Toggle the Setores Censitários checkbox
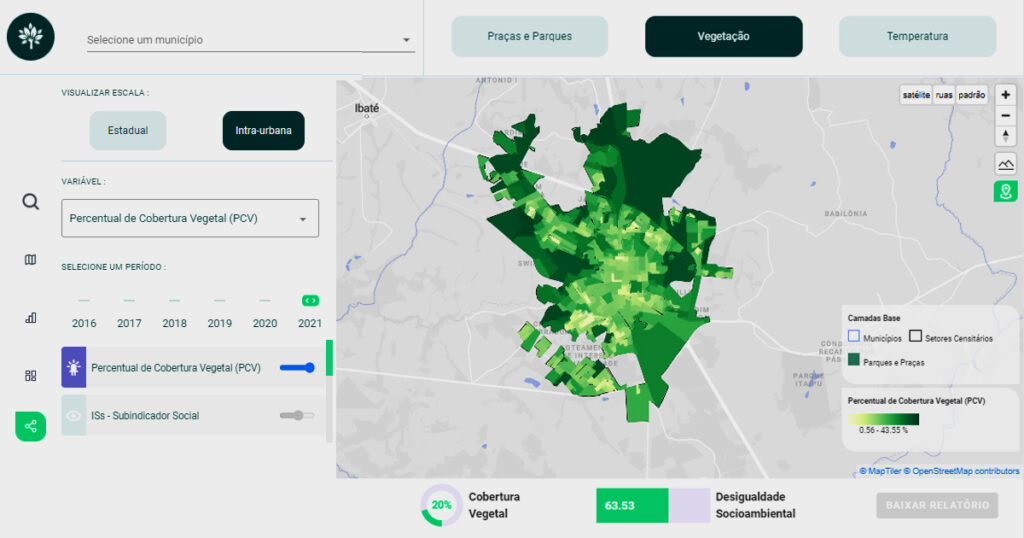Image resolution: width=1024 pixels, height=538 pixels. [916, 336]
